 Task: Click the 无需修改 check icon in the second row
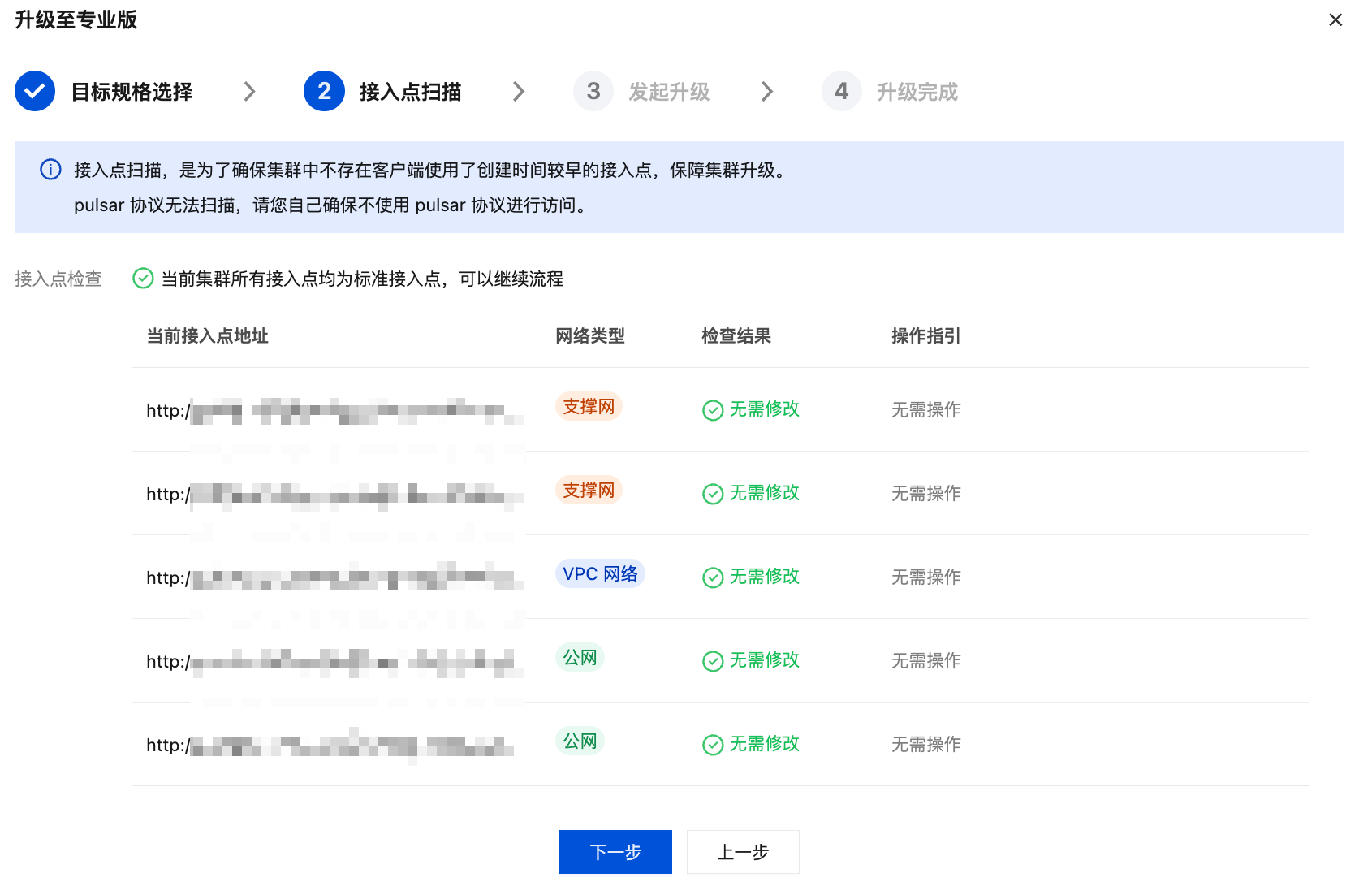click(x=713, y=494)
